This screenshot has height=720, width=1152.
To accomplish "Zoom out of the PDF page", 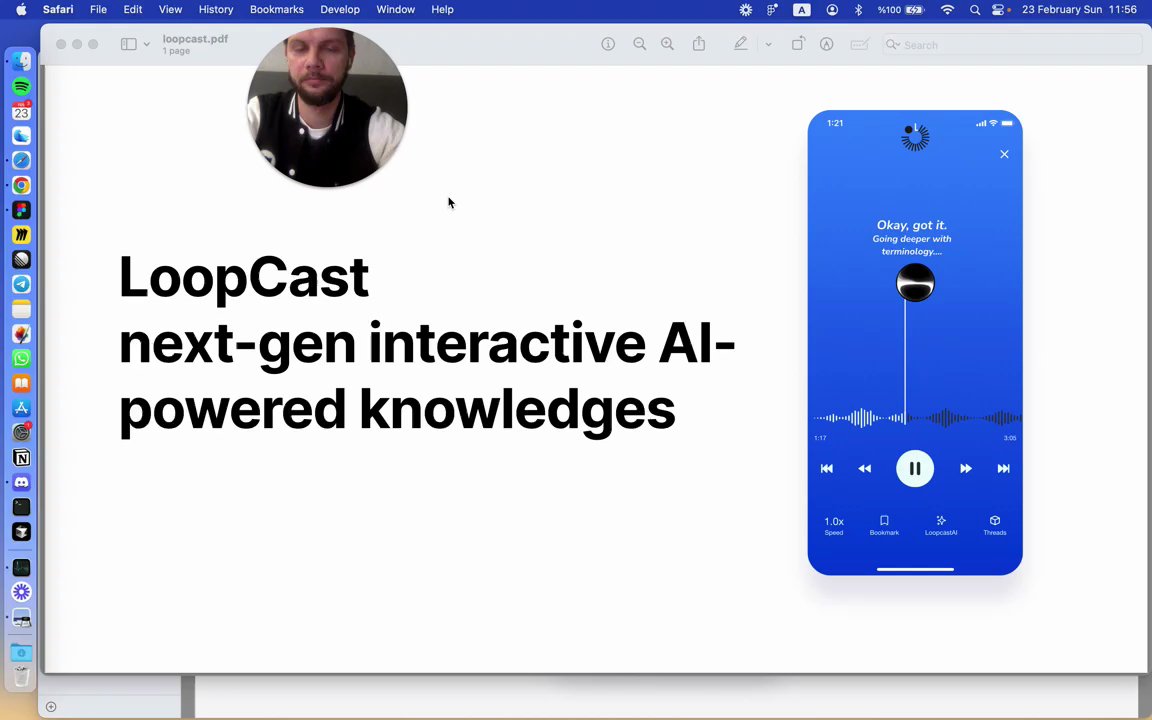I will coord(639,44).
